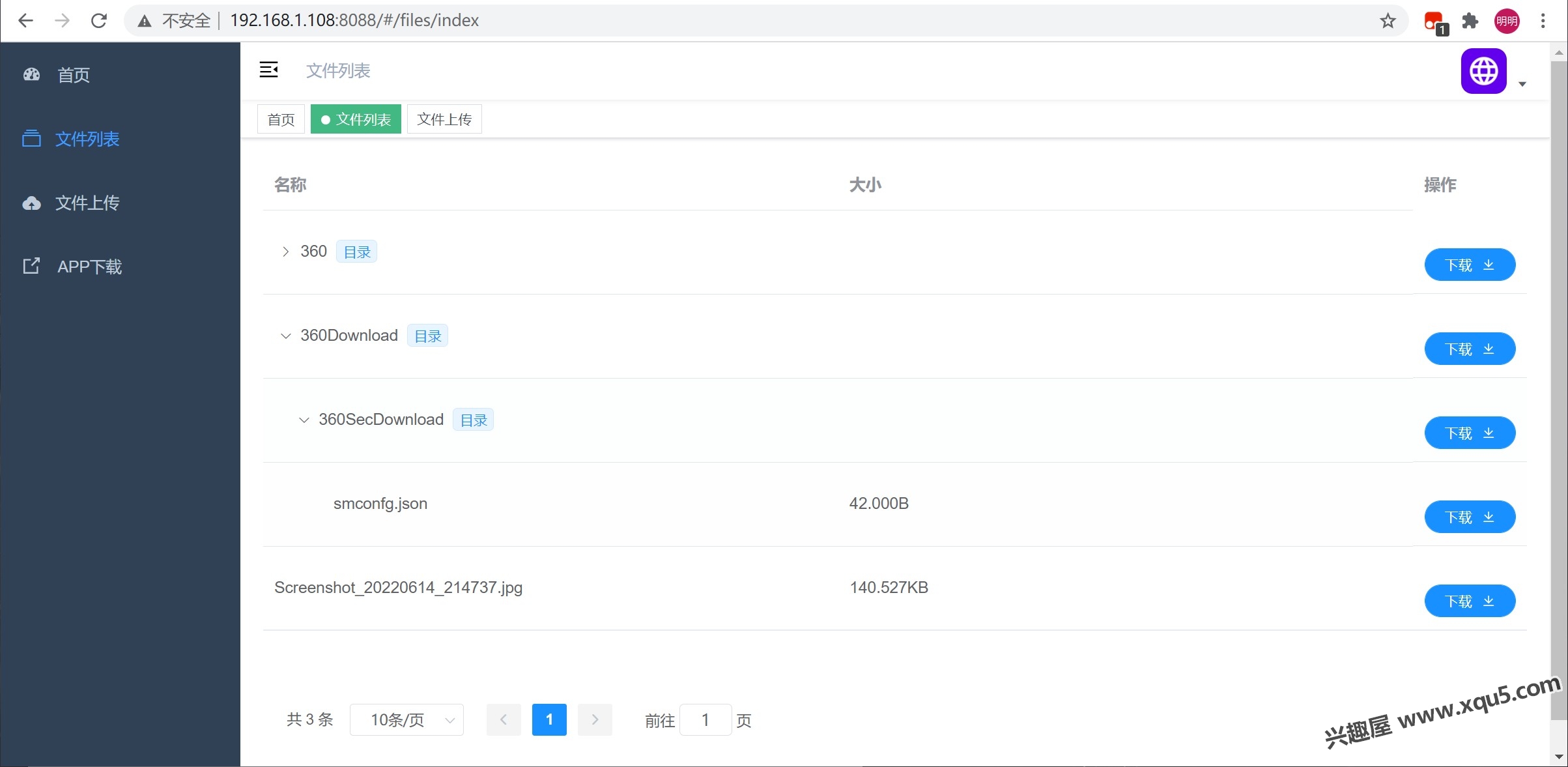Screen dimensions: 1568x767
Task: Open the not-secure site info warning icon
Action: pyautogui.click(x=145, y=21)
